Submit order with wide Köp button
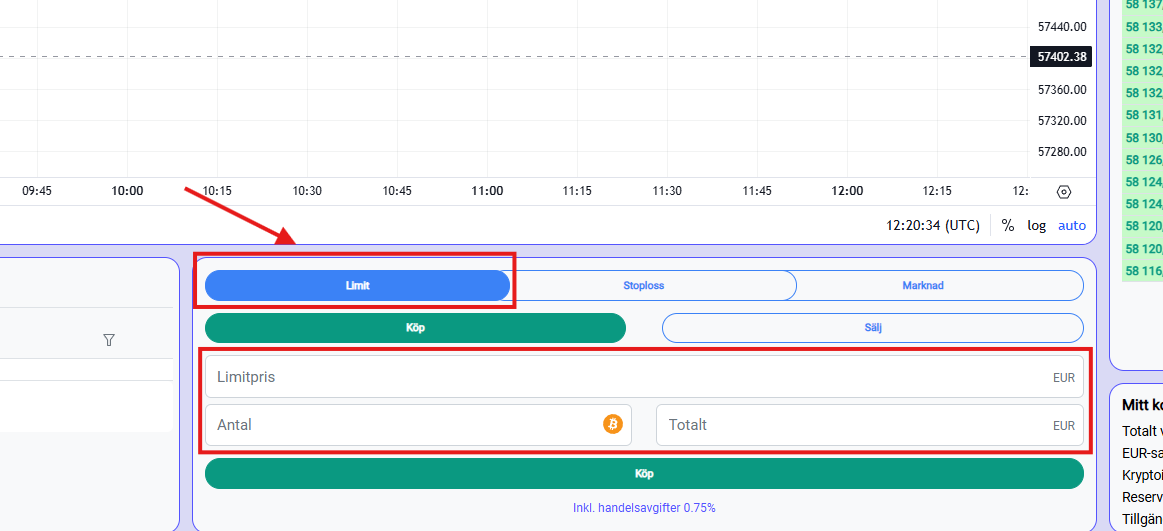 coord(644,473)
